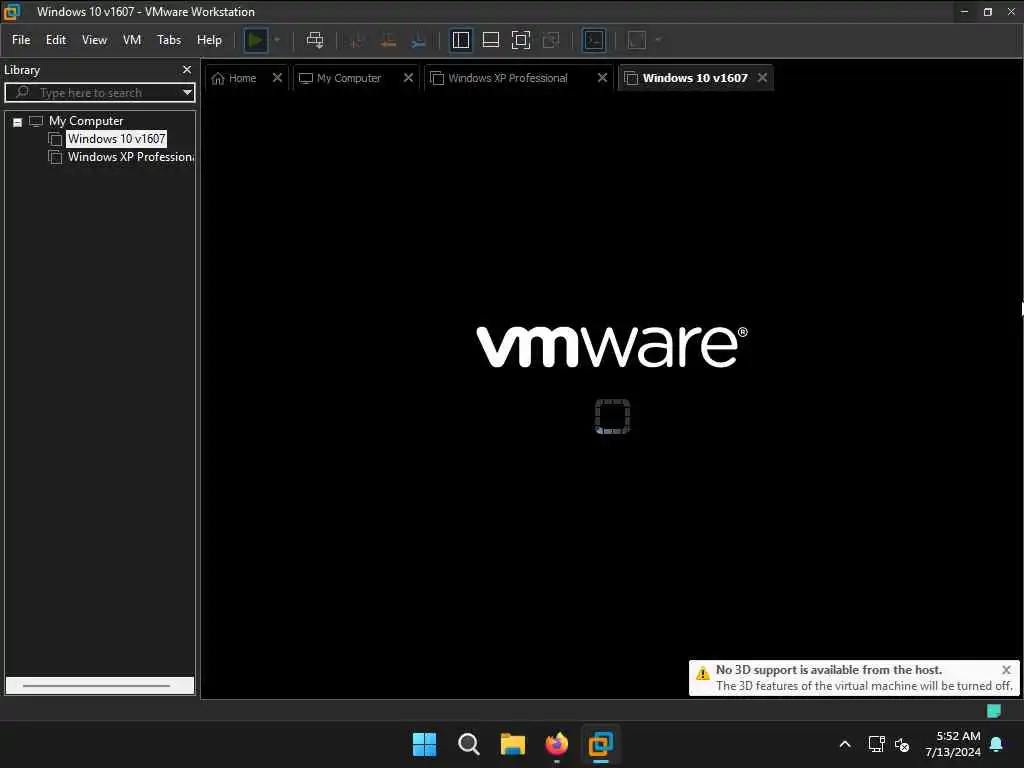The image size is (1024, 768).
Task: Select Windows 10 v1607 in Library
Action: pyautogui.click(x=116, y=138)
